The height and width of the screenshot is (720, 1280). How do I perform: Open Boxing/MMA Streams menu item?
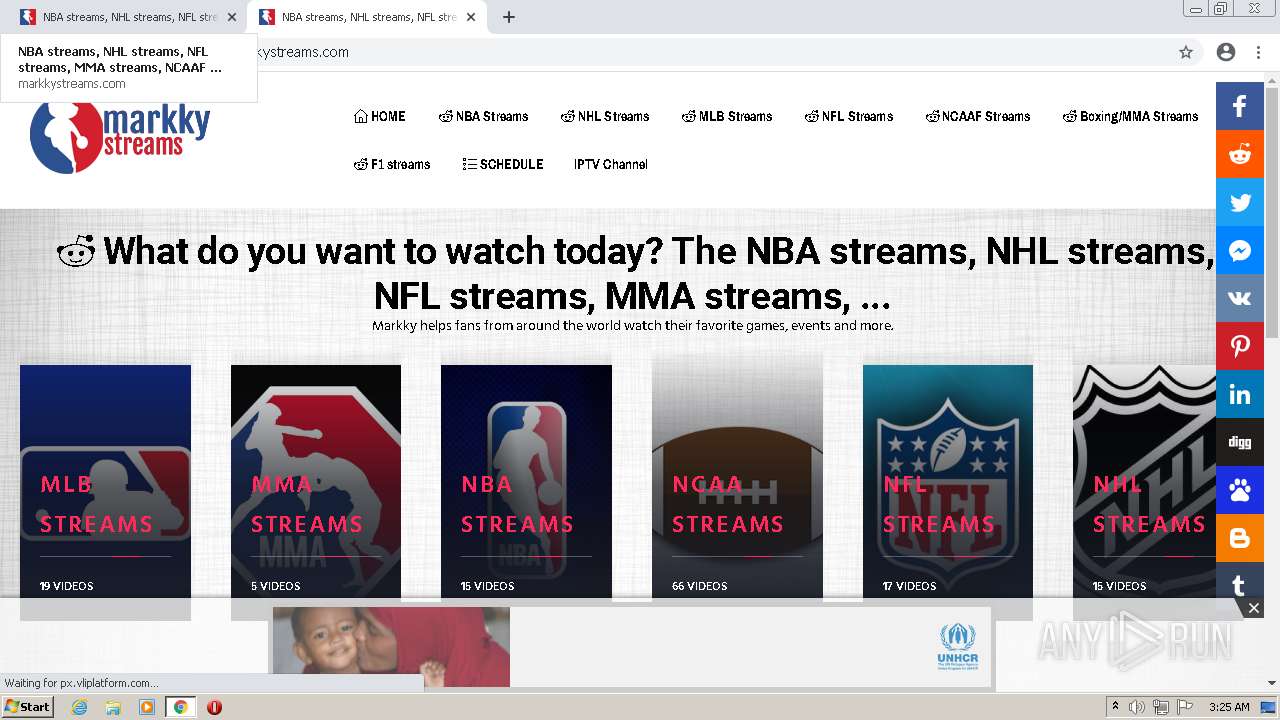coord(1130,116)
